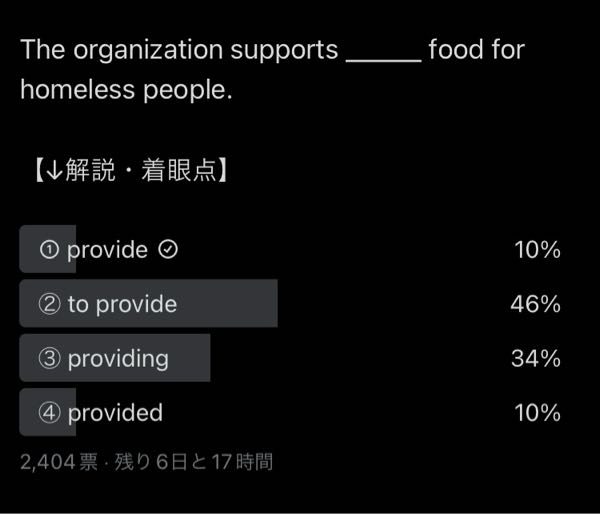Click the circled number 4 icon
Image resolution: width=600 pixels, height=514 pixels.
click(49, 413)
